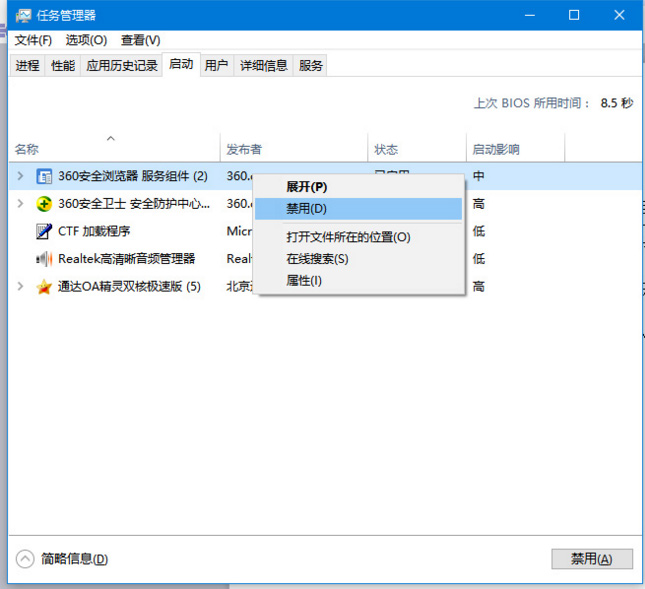Click startup impact 低 in CTF row
This screenshot has height=589, width=645.
[x=479, y=231]
